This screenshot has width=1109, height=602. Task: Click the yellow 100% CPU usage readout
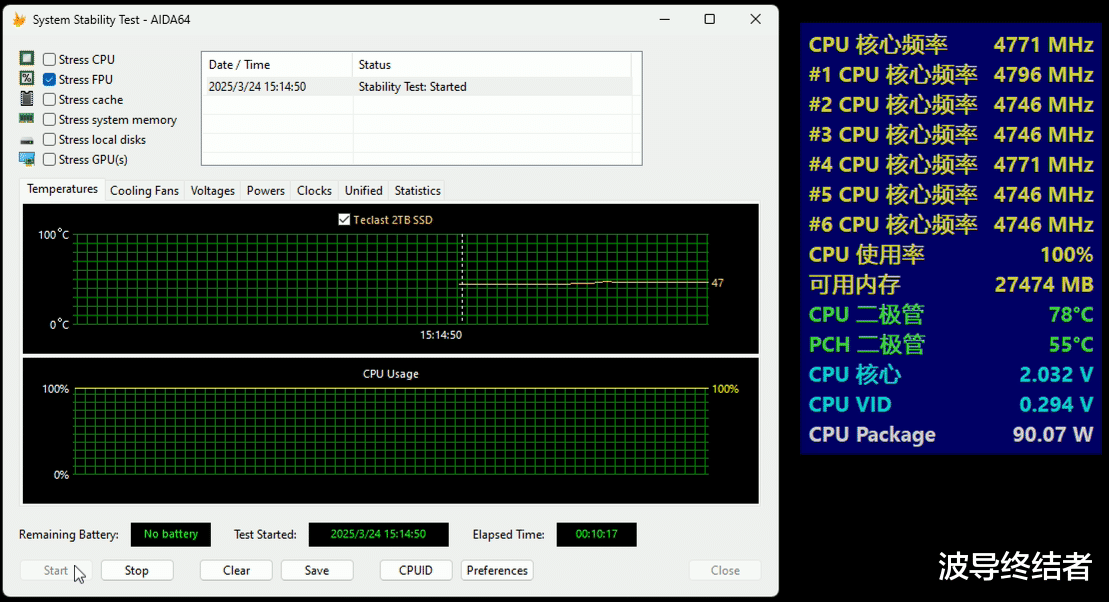725,389
